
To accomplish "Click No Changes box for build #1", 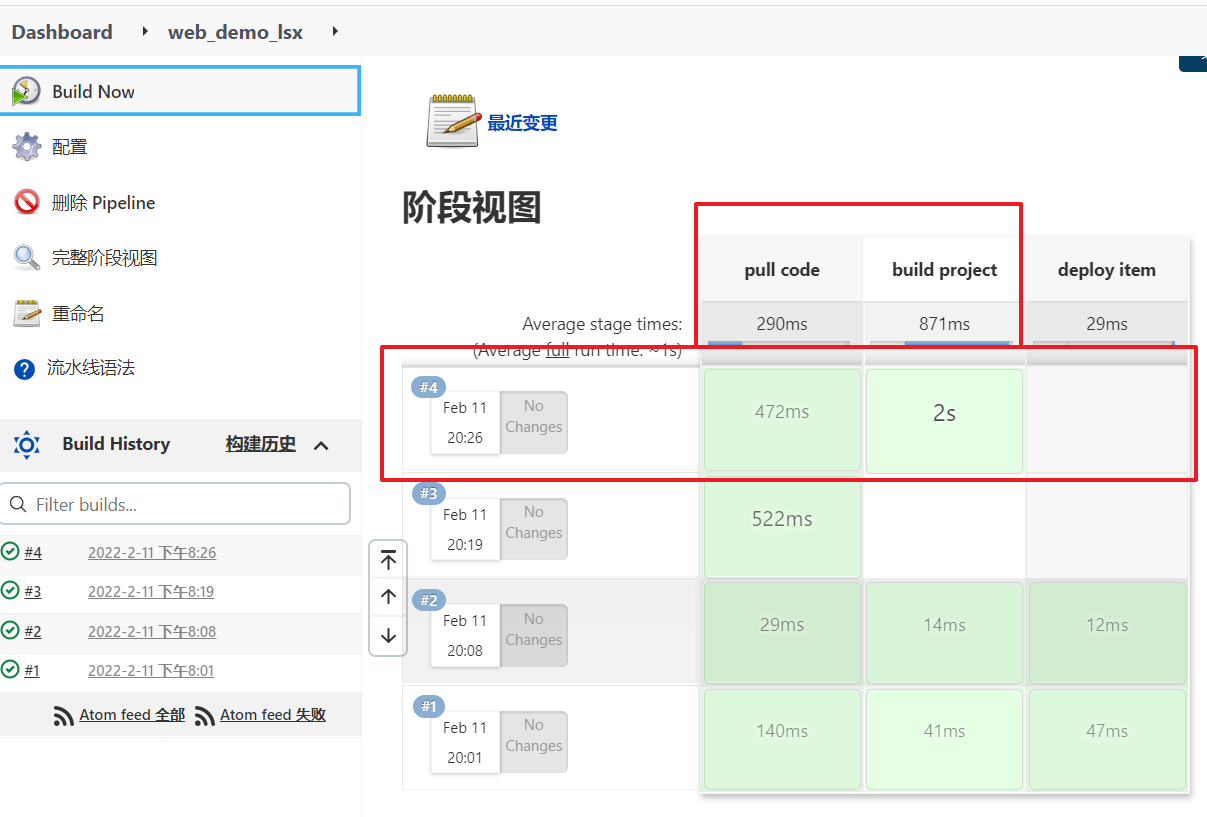I will click(534, 741).
